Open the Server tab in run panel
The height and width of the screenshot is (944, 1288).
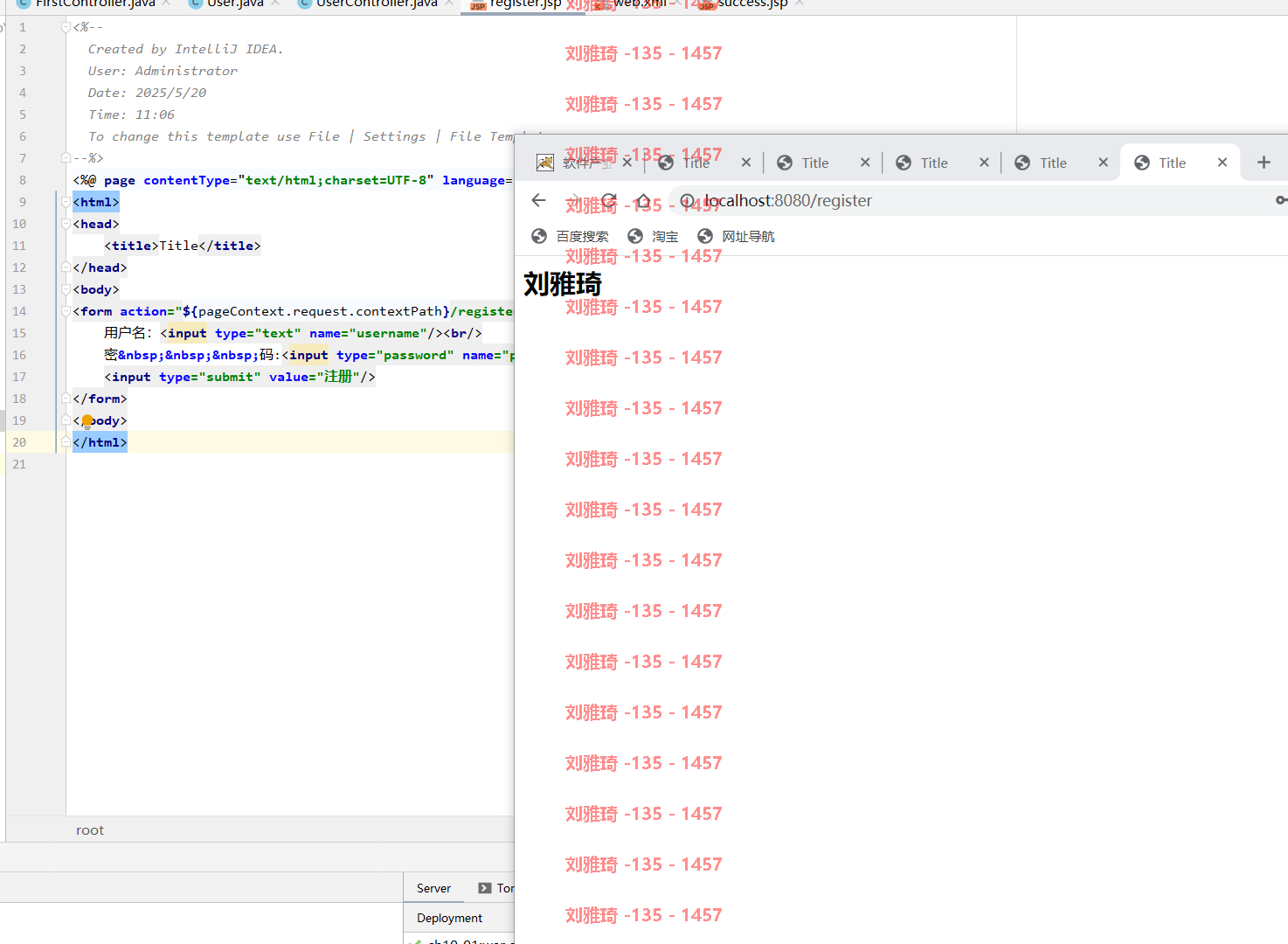433,888
